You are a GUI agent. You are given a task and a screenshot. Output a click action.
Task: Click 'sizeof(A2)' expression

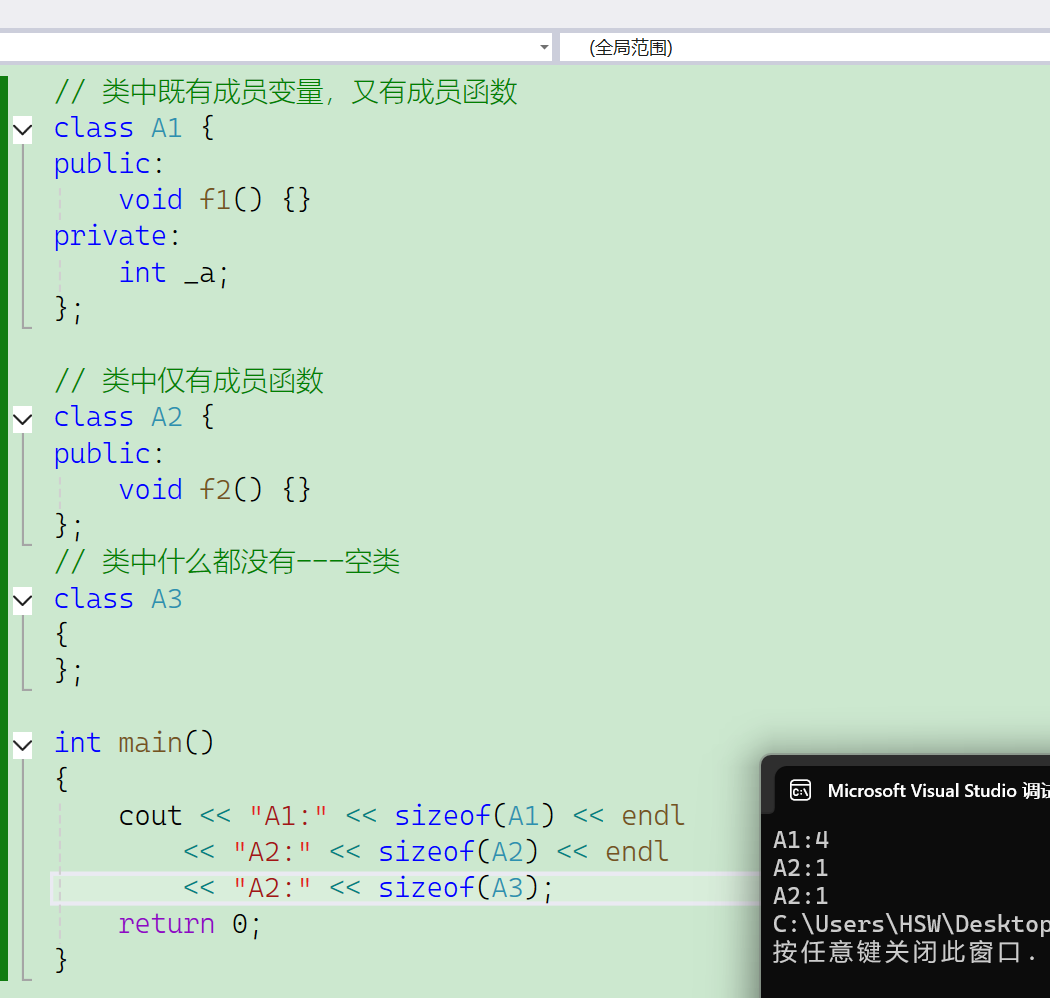pyautogui.click(x=459, y=852)
